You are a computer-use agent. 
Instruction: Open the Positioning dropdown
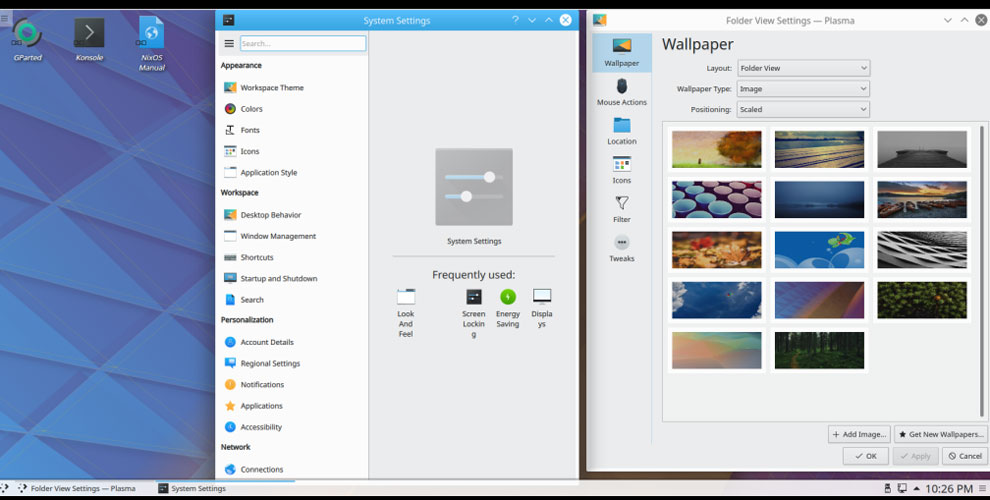[x=803, y=109]
